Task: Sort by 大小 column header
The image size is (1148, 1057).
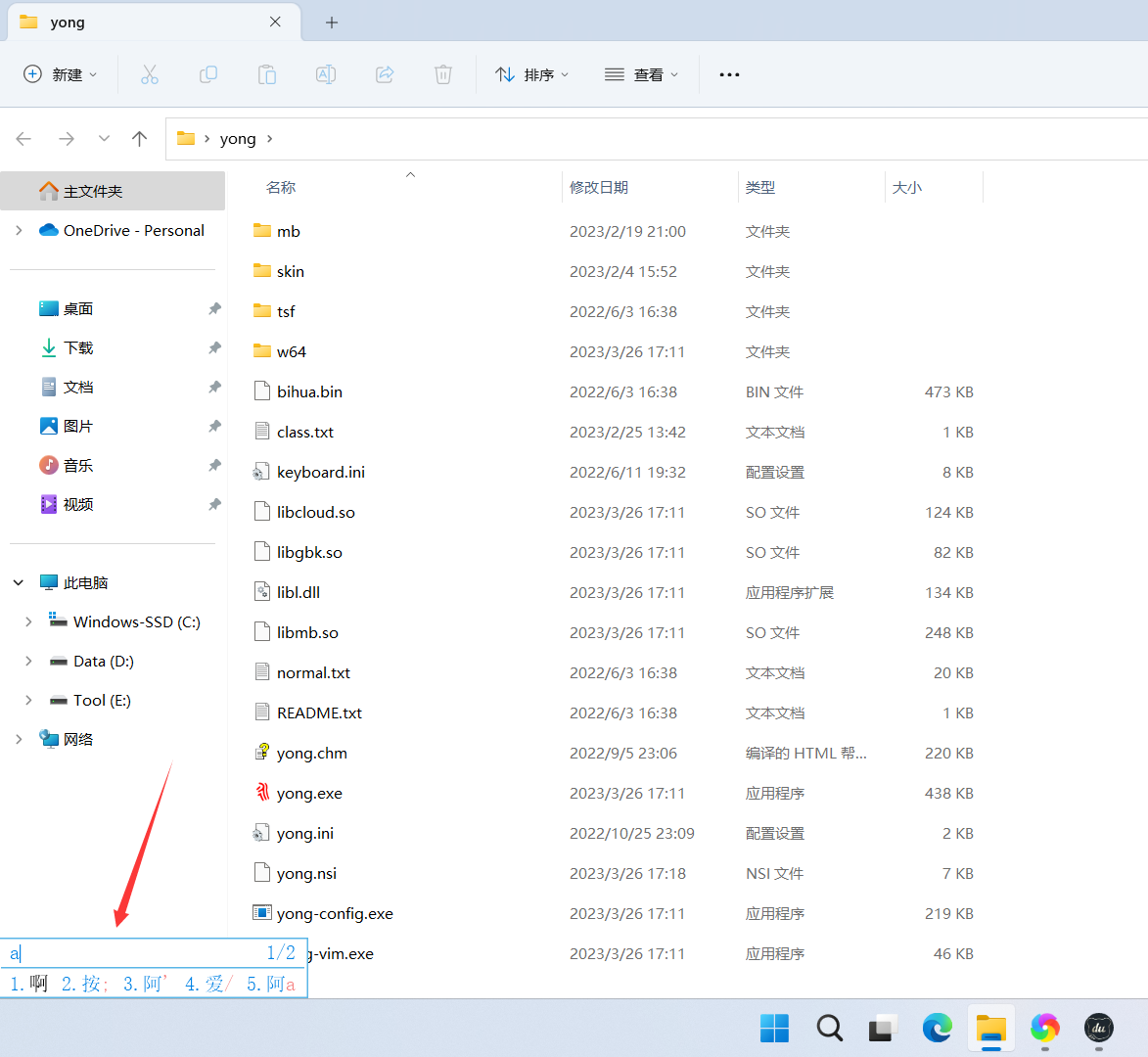Action: tap(906, 187)
